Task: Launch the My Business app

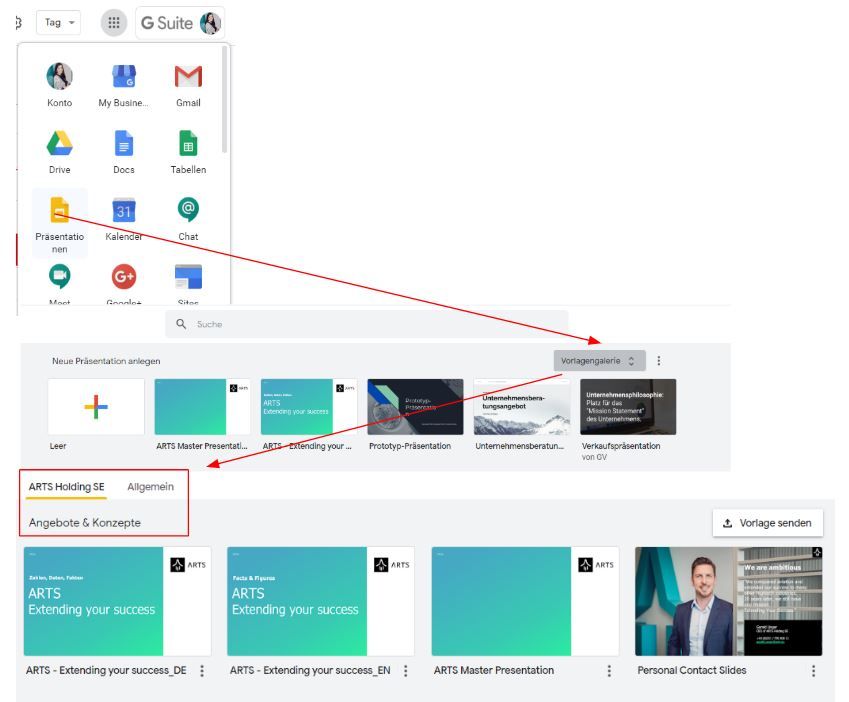Action: (123, 84)
